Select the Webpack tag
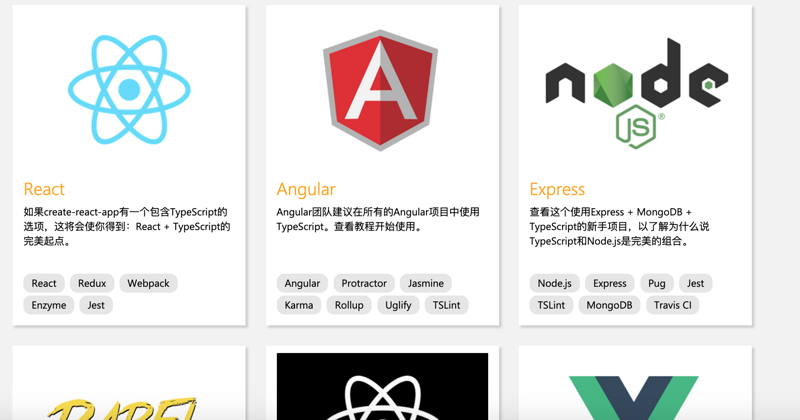800x420 pixels. coord(148,283)
